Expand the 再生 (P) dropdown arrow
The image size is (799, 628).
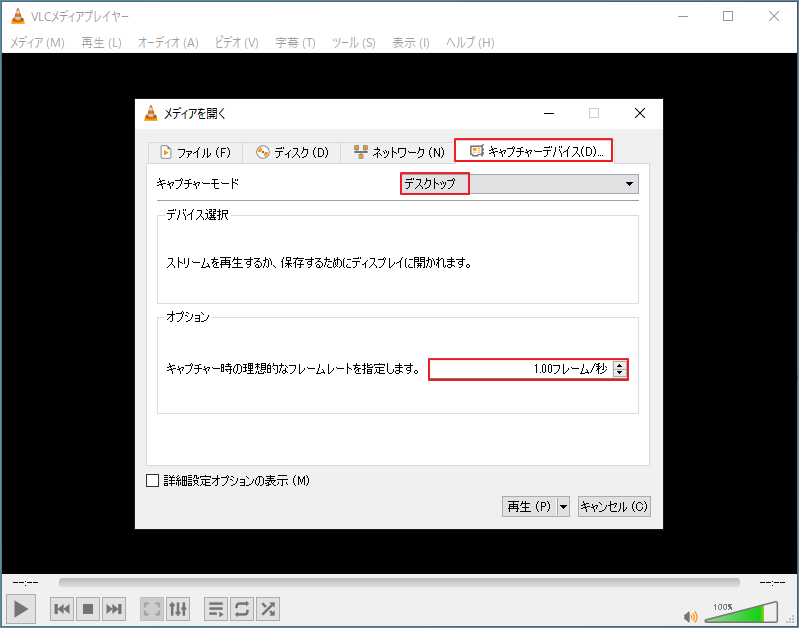564,507
